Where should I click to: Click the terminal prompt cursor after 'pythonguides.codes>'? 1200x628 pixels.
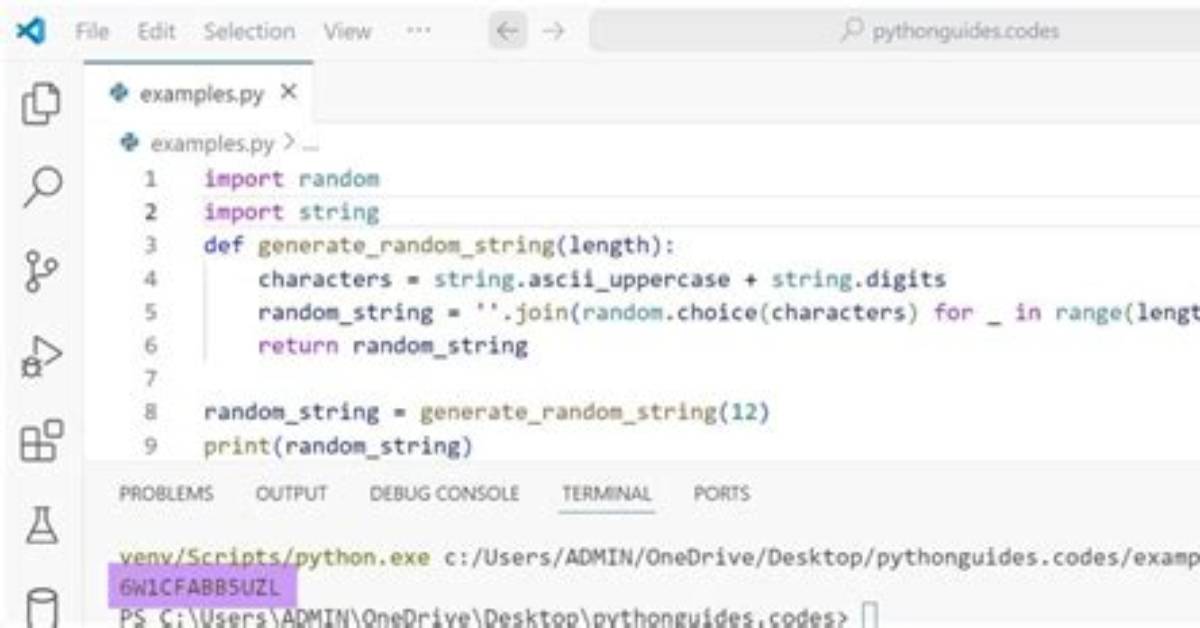pyautogui.click(x=868, y=617)
